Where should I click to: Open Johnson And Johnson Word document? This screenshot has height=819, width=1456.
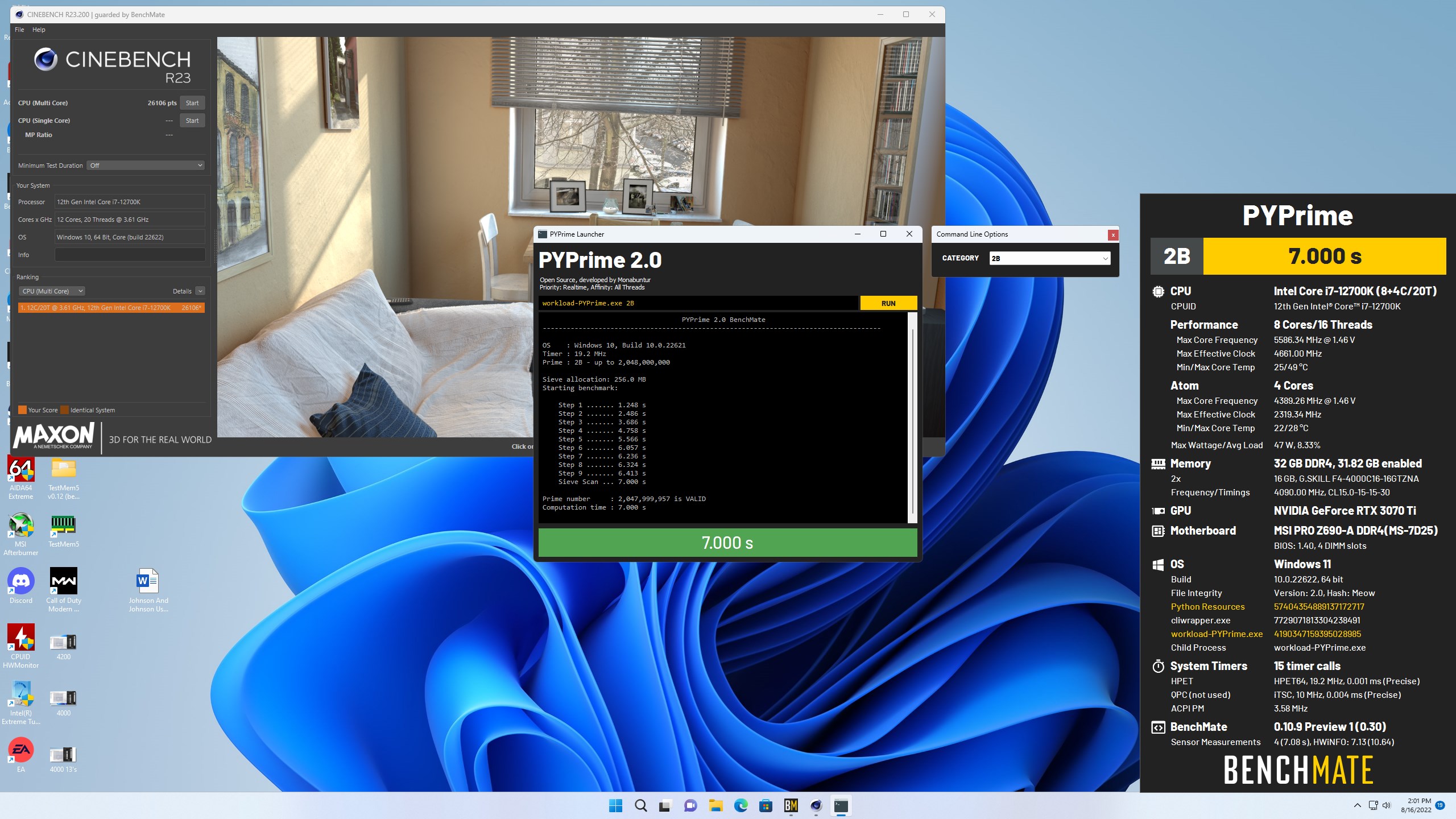point(148,590)
